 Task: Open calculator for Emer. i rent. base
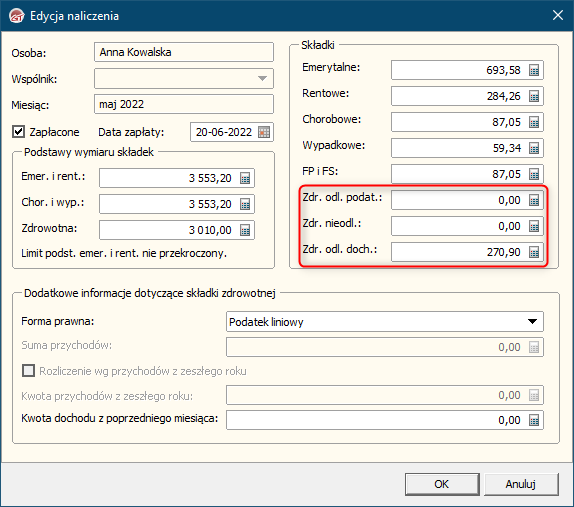[245, 178]
